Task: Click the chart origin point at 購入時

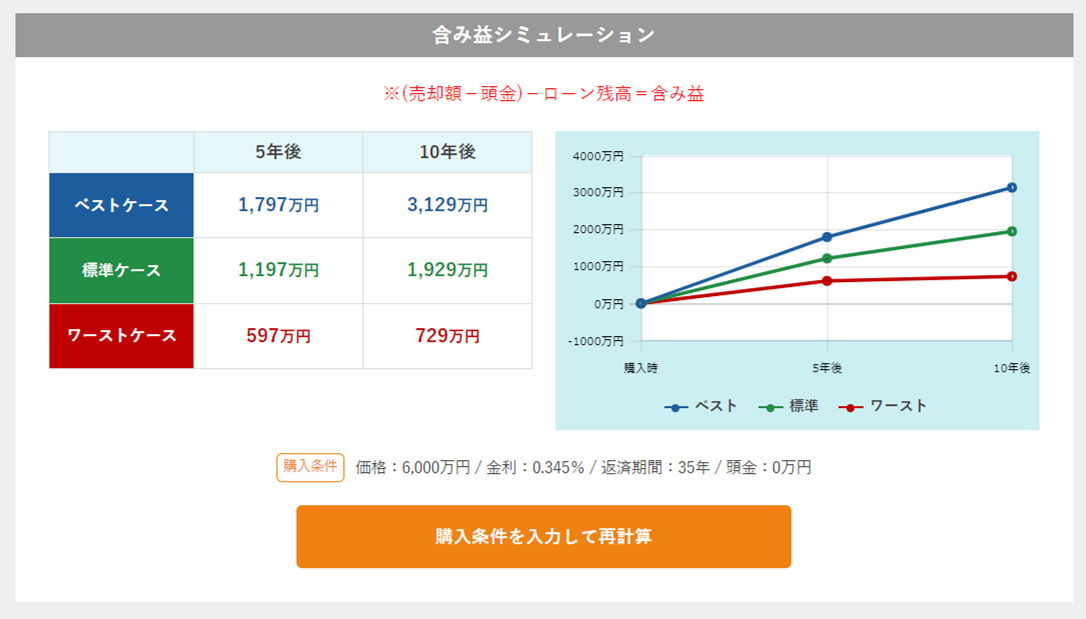Action: 641,303
